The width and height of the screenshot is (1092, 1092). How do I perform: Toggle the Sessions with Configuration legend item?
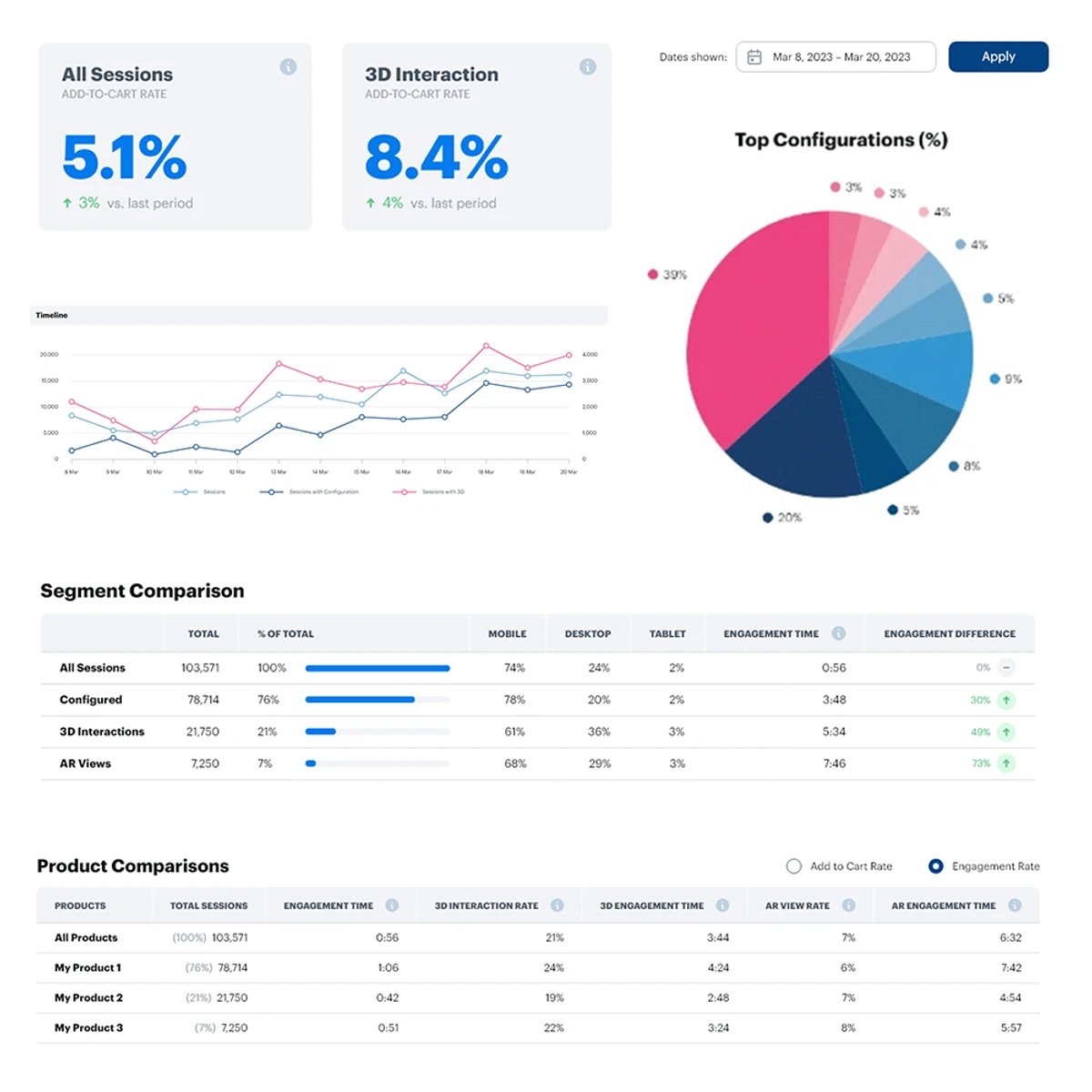pyautogui.click(x=309, y=491)
